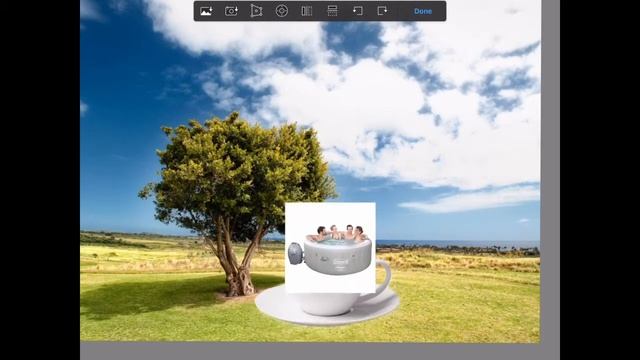
Task: Tap the import from camera icon
Action: tap(231, 11)
